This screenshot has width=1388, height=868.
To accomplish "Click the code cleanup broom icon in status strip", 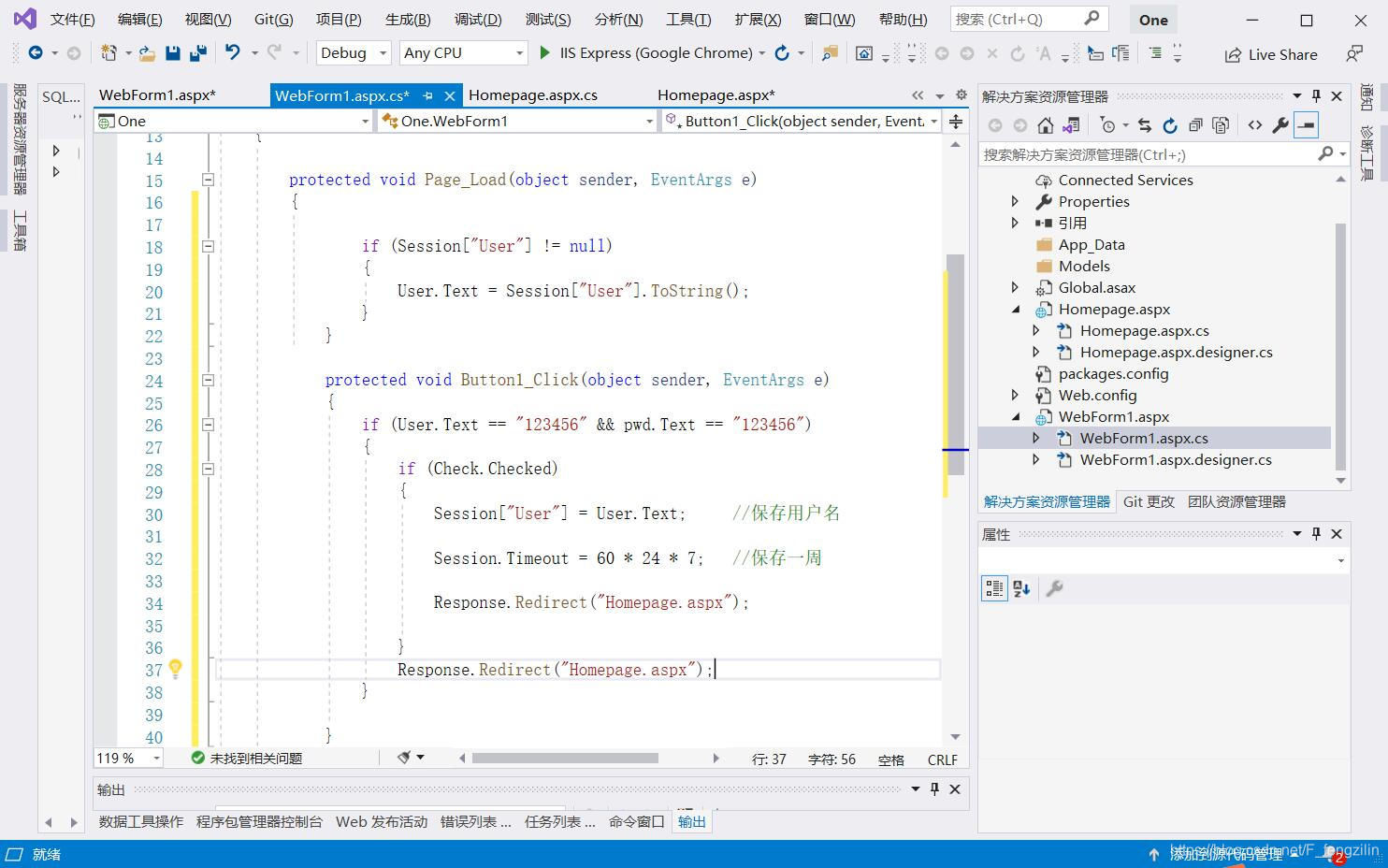I will click(x=404, y=758).
